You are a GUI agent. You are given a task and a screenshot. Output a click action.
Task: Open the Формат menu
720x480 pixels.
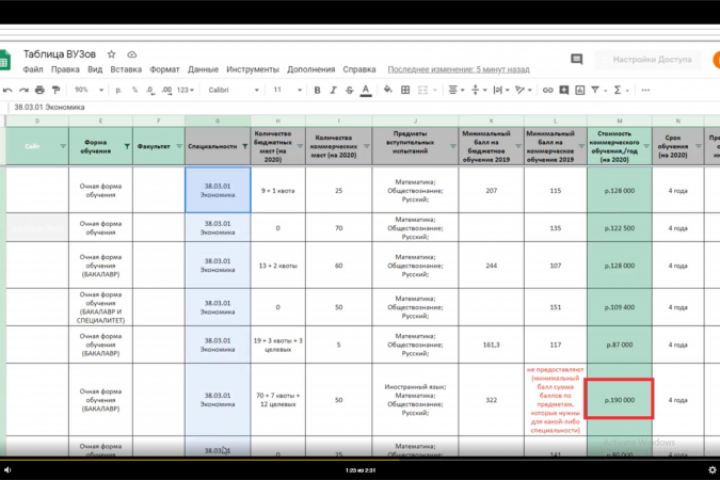pos(164,69)
